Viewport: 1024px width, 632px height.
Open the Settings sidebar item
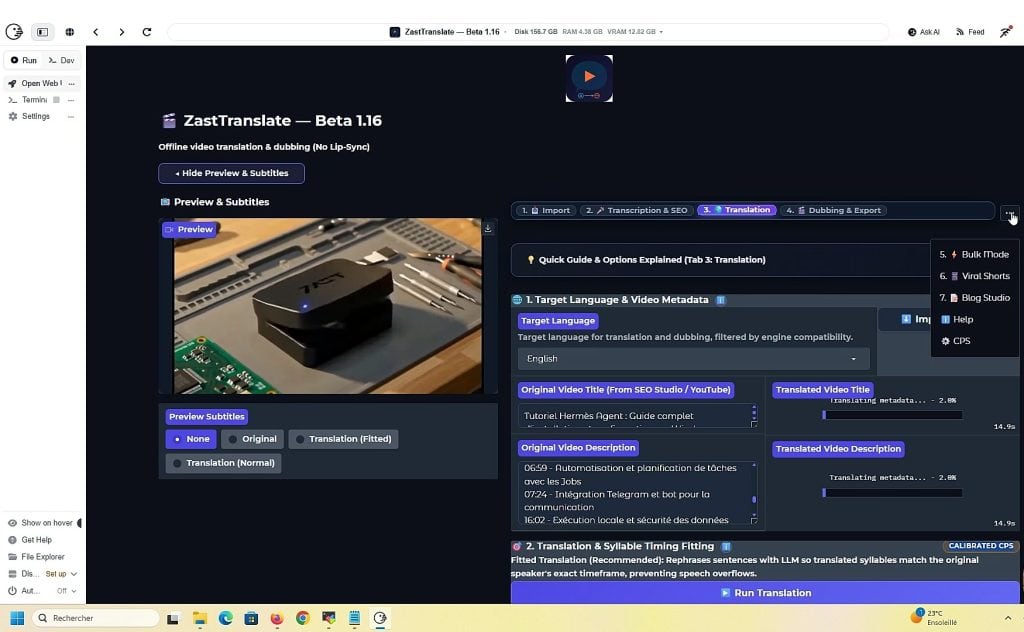(x=29, y=116)
